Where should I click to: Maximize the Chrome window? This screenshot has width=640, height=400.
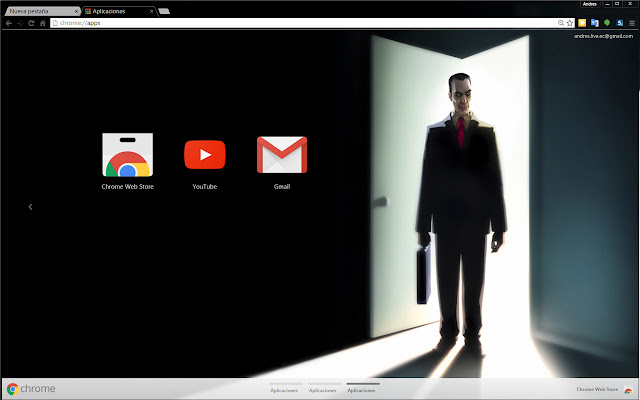[617, 4]
